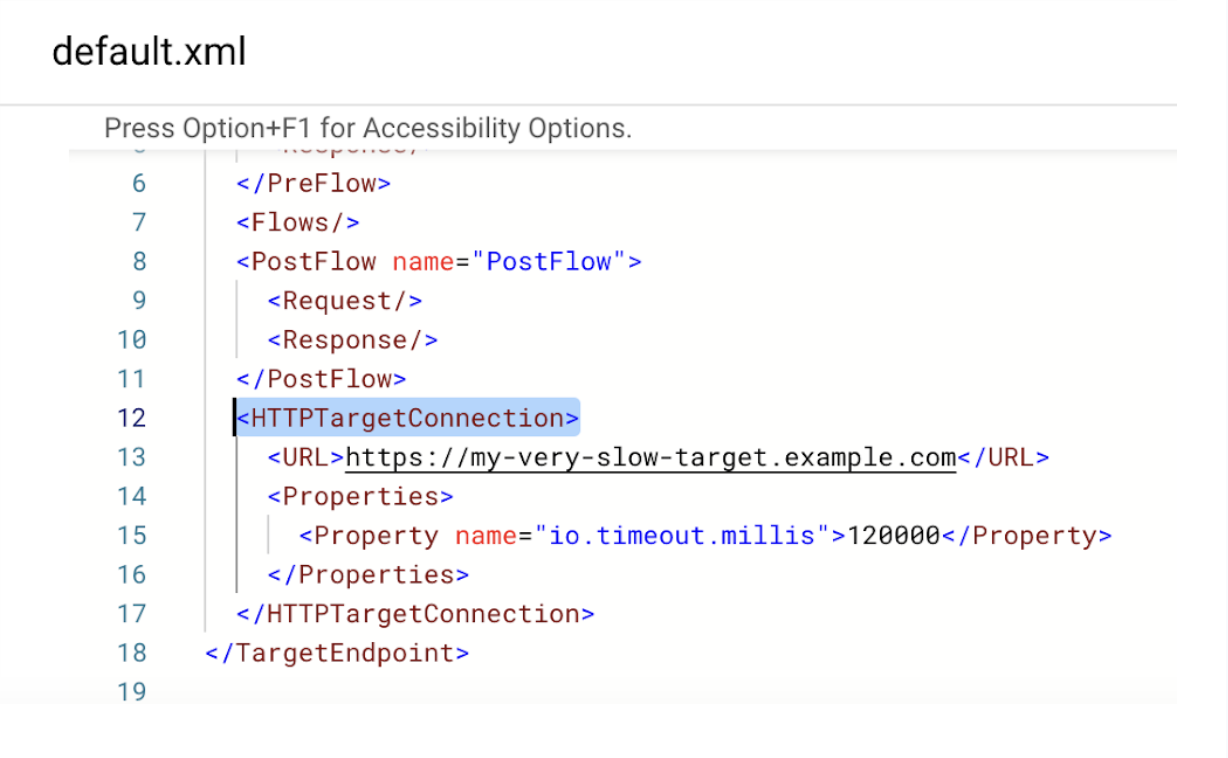Click the highlighted HTTPTargetConnection opening tag

[x=408, y=418]
